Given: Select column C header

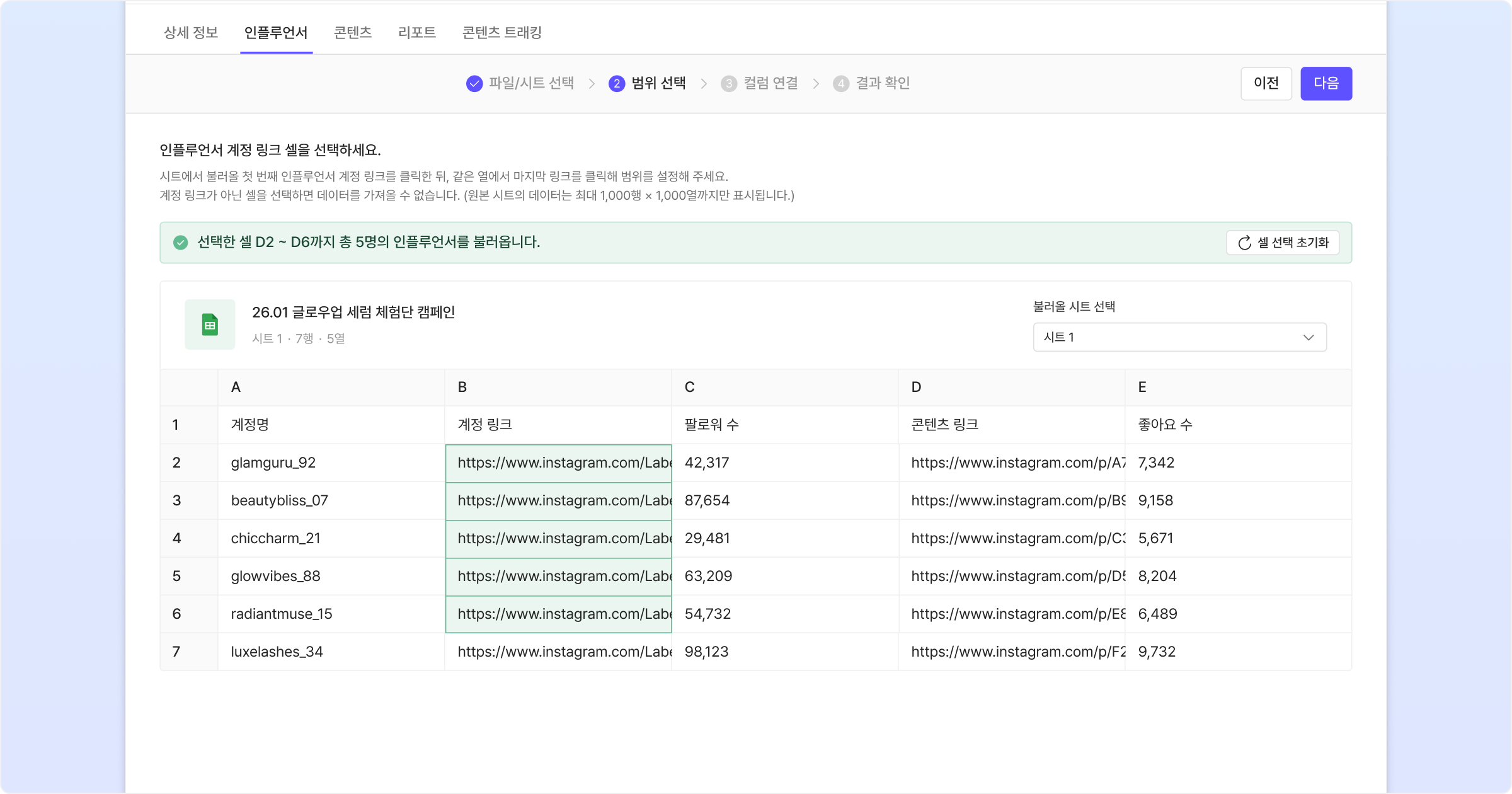Looking at the screenshot, I should 785,388.
